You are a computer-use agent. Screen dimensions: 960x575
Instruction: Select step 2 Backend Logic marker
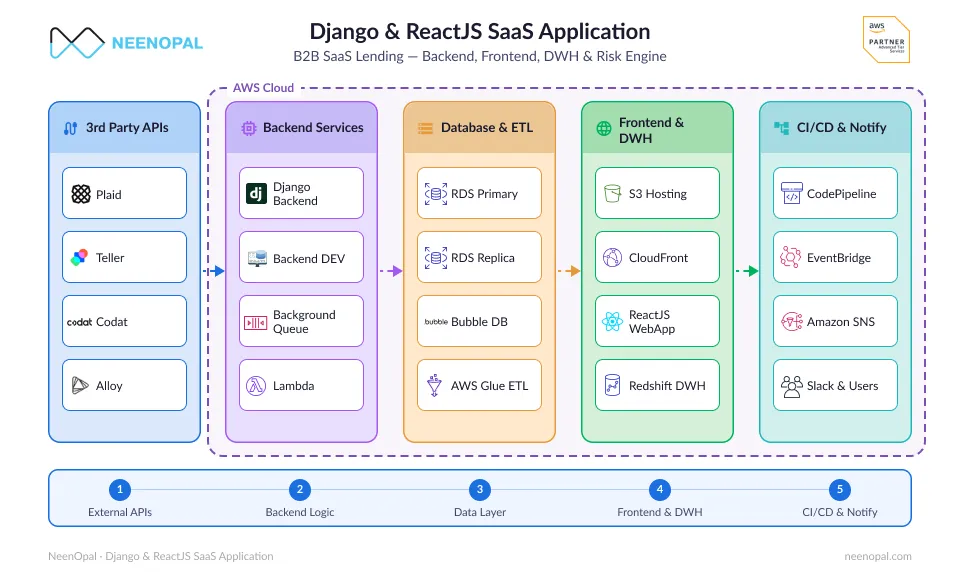click(x=300, y=489)
